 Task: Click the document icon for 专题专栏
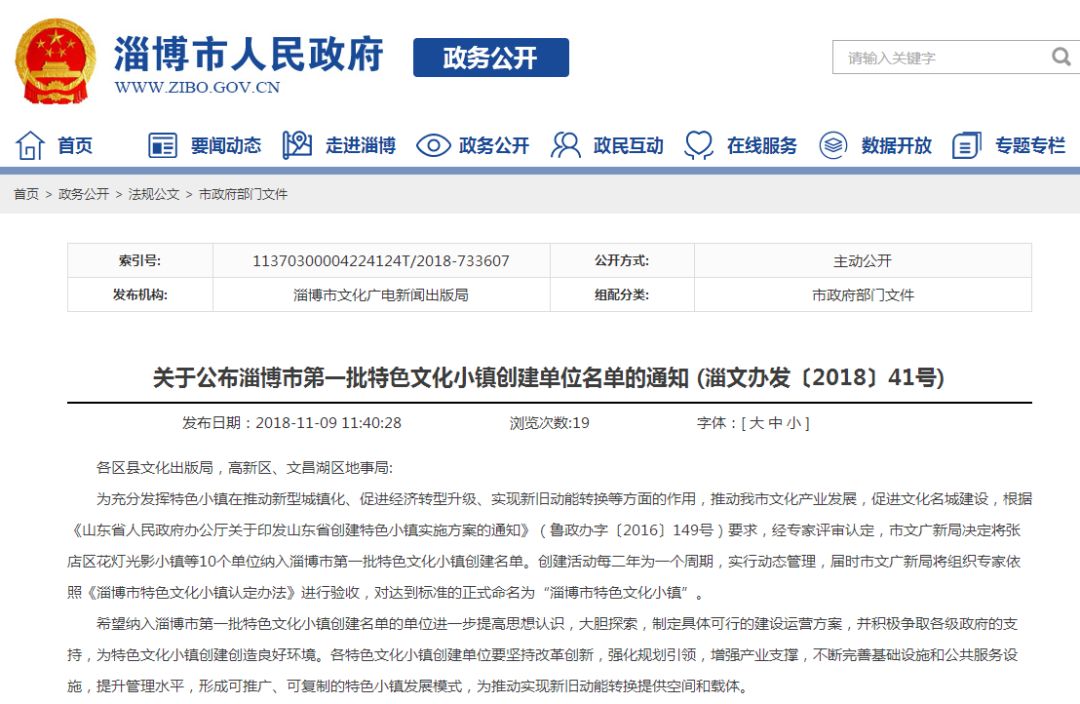tap(966, 145)
